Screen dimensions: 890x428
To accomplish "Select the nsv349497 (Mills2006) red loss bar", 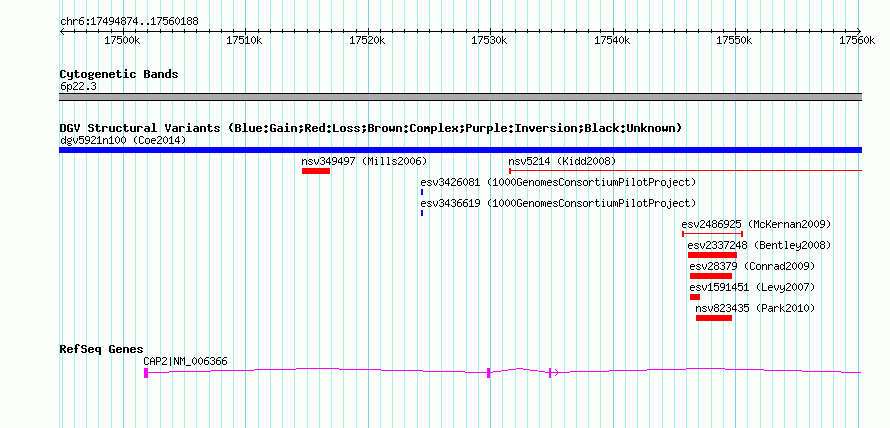I will coord(316,171).
